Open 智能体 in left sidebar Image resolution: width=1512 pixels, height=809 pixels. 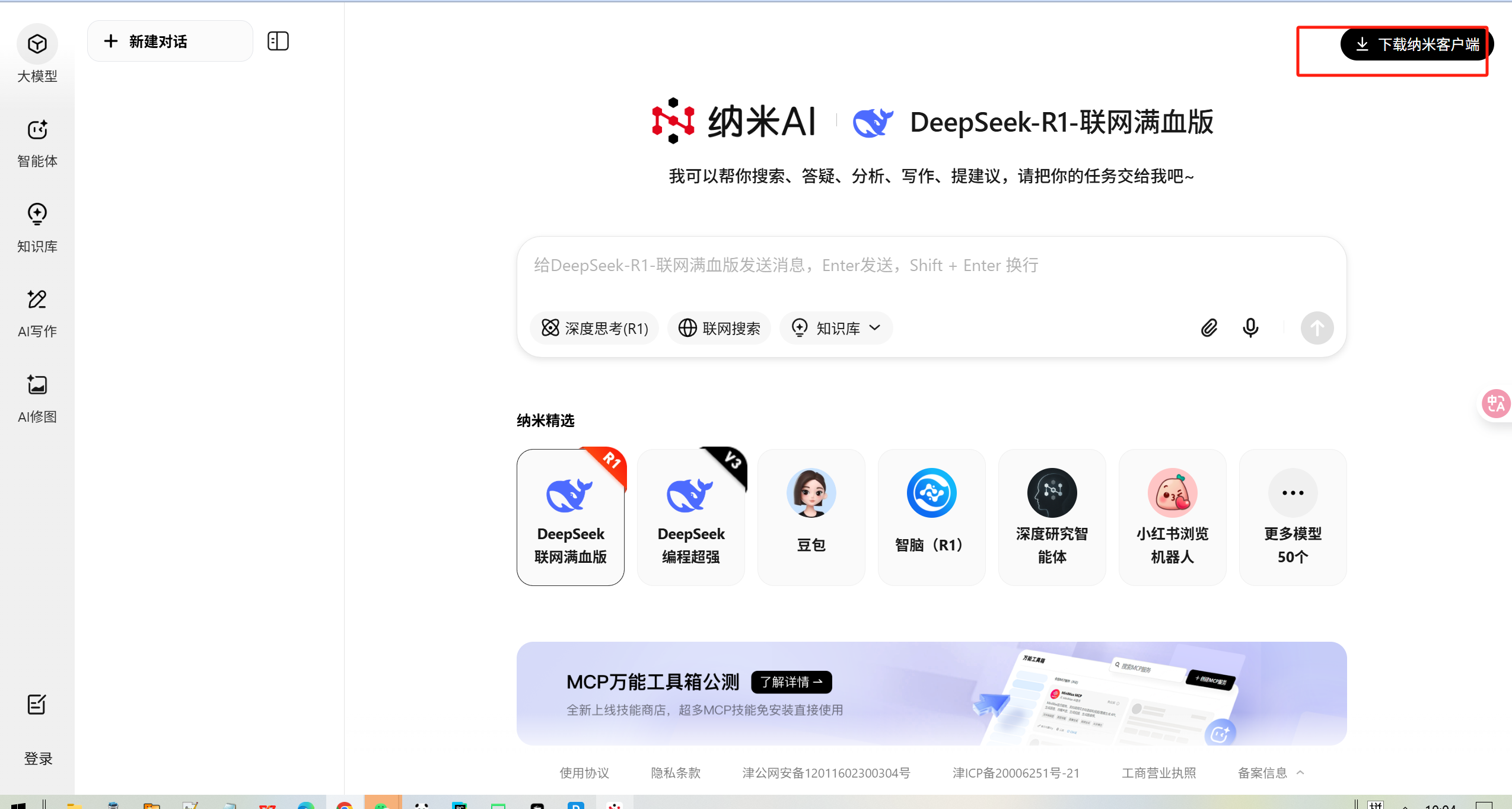pyautogui.click(x=37, y=142)
